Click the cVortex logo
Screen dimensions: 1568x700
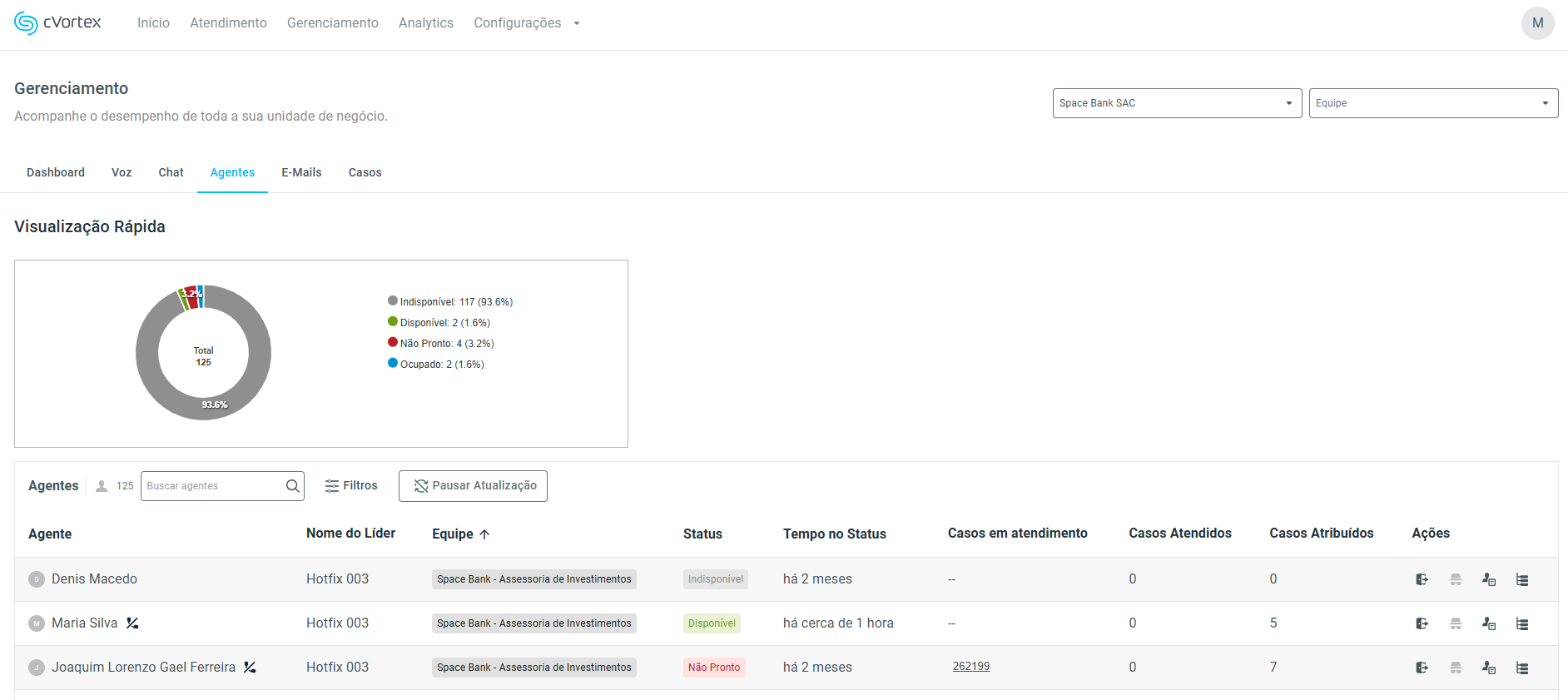57,23
